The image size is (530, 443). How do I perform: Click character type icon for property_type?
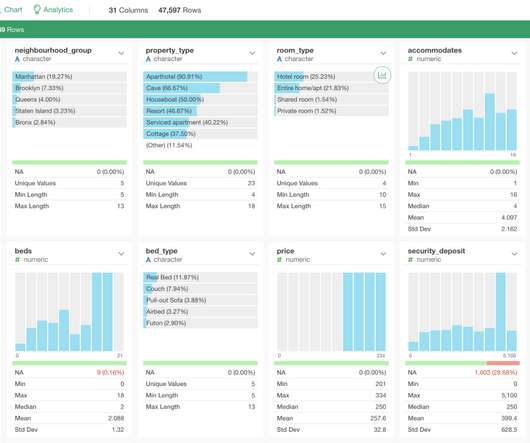click(x=148, y=59)
